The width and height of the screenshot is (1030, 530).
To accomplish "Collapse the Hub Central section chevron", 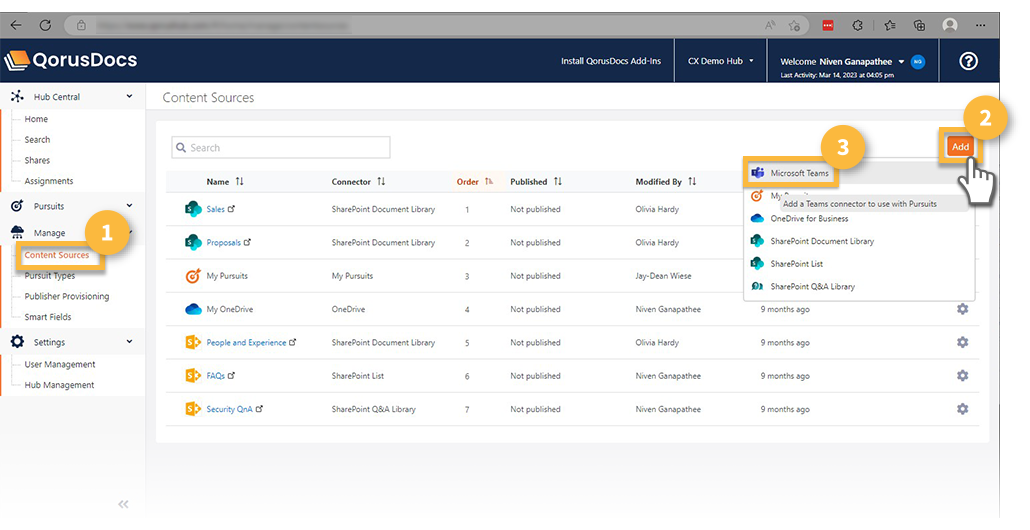I will tap(129, 97).
